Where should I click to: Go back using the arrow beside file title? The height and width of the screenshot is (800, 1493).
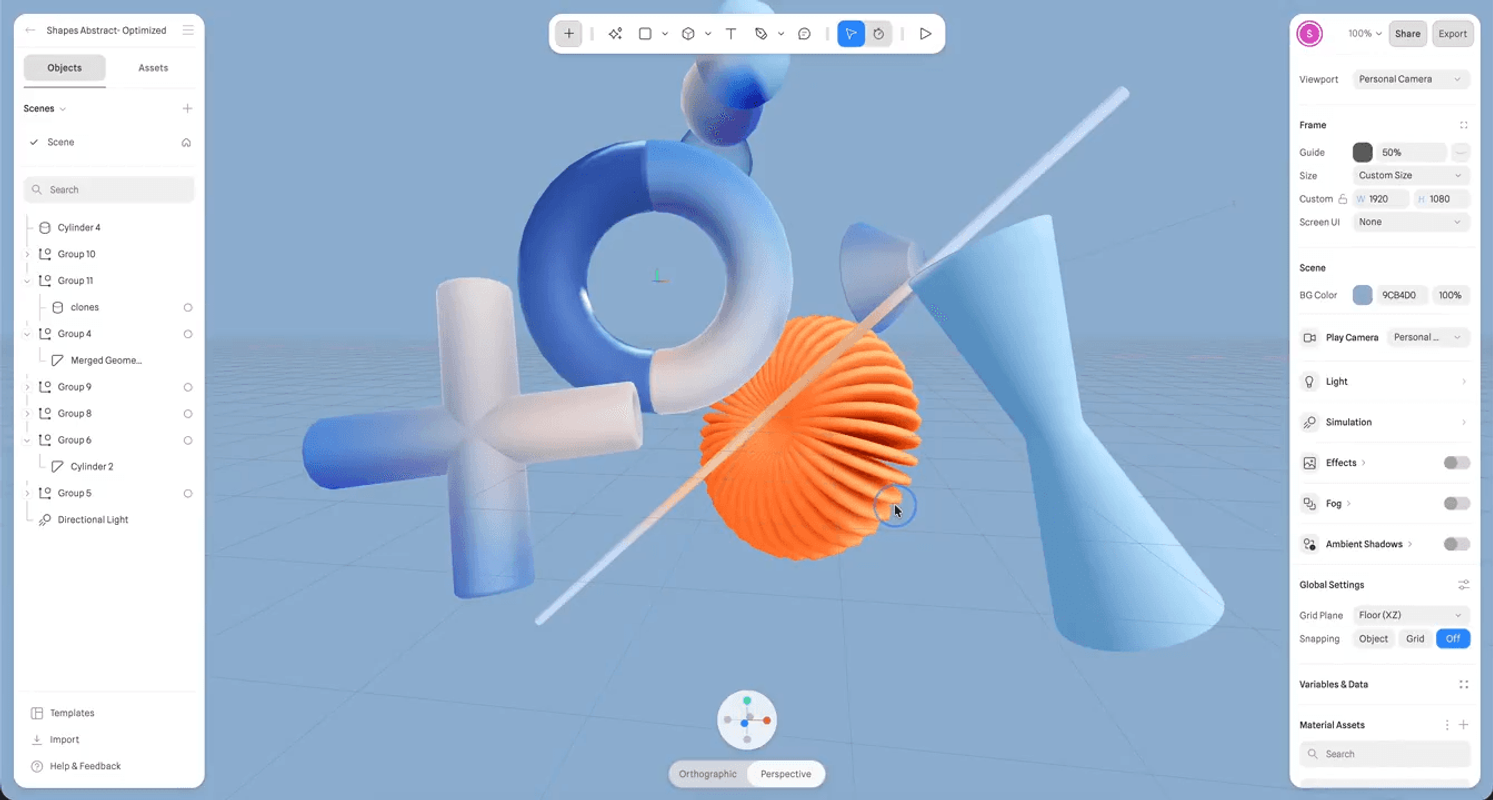(30, 31)
